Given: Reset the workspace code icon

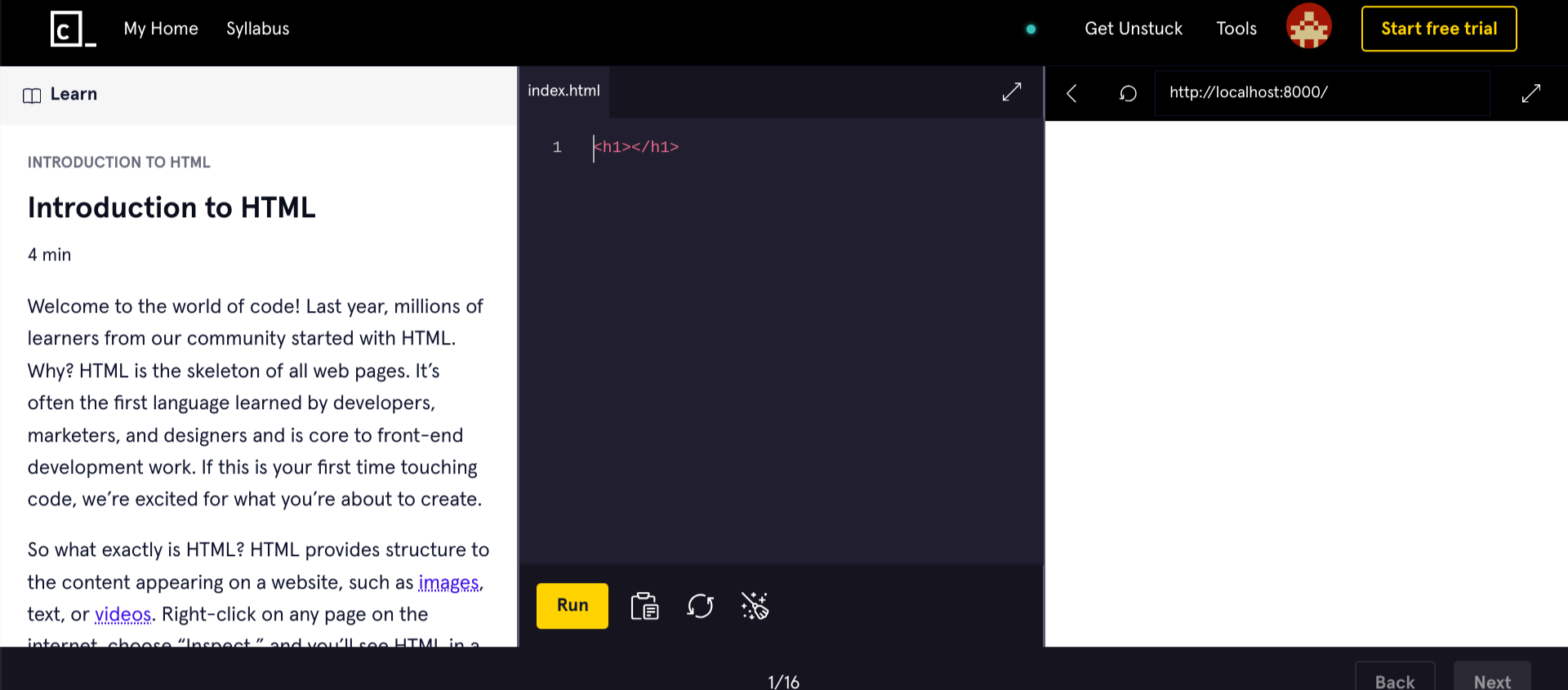Looking at the screenshot, I should pyautogui.click(x=700, y=606).
